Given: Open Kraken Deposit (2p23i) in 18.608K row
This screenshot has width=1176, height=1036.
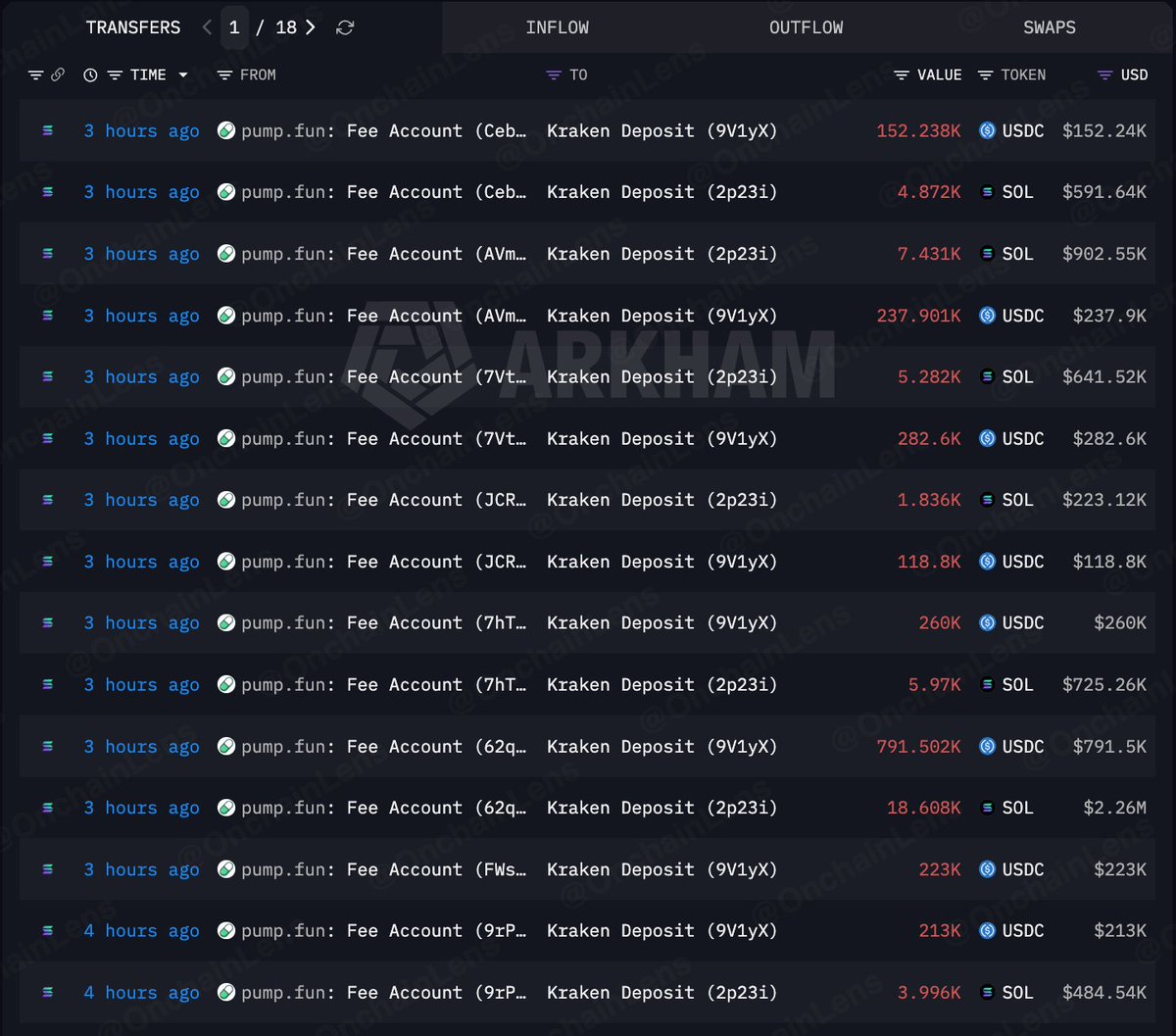Looking at the screenshot, I should (662, 808).
